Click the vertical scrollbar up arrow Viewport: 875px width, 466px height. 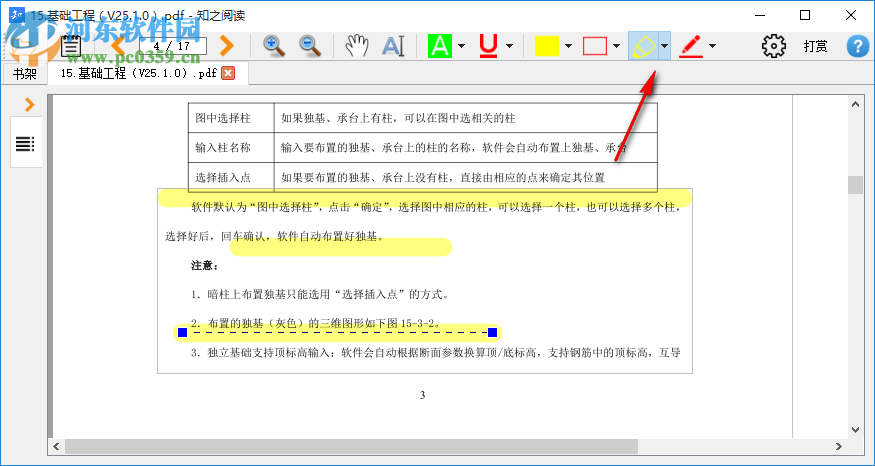(x=855, y=104)
